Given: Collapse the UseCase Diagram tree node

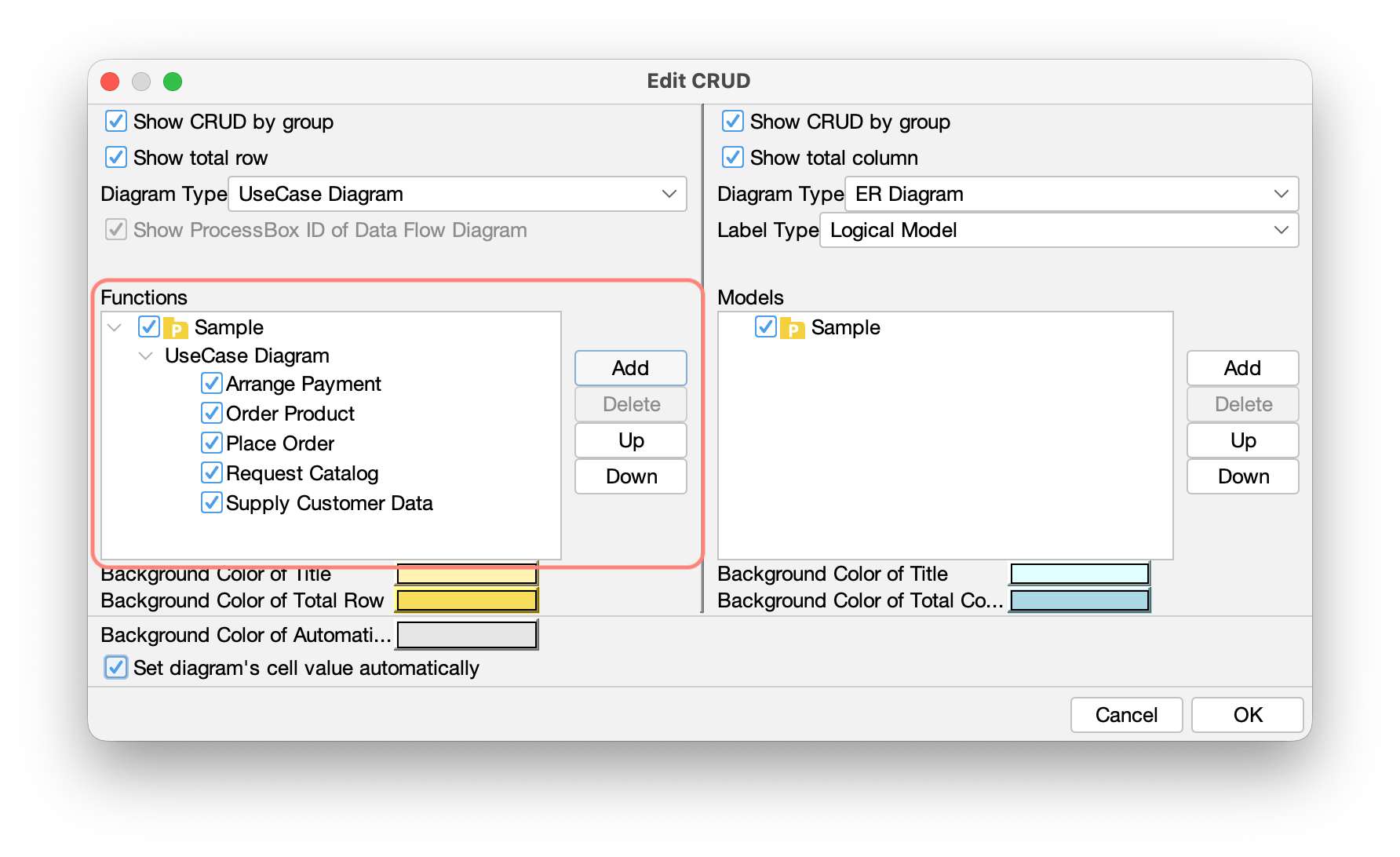Looking at the screenshot, I should pos(145,356).
